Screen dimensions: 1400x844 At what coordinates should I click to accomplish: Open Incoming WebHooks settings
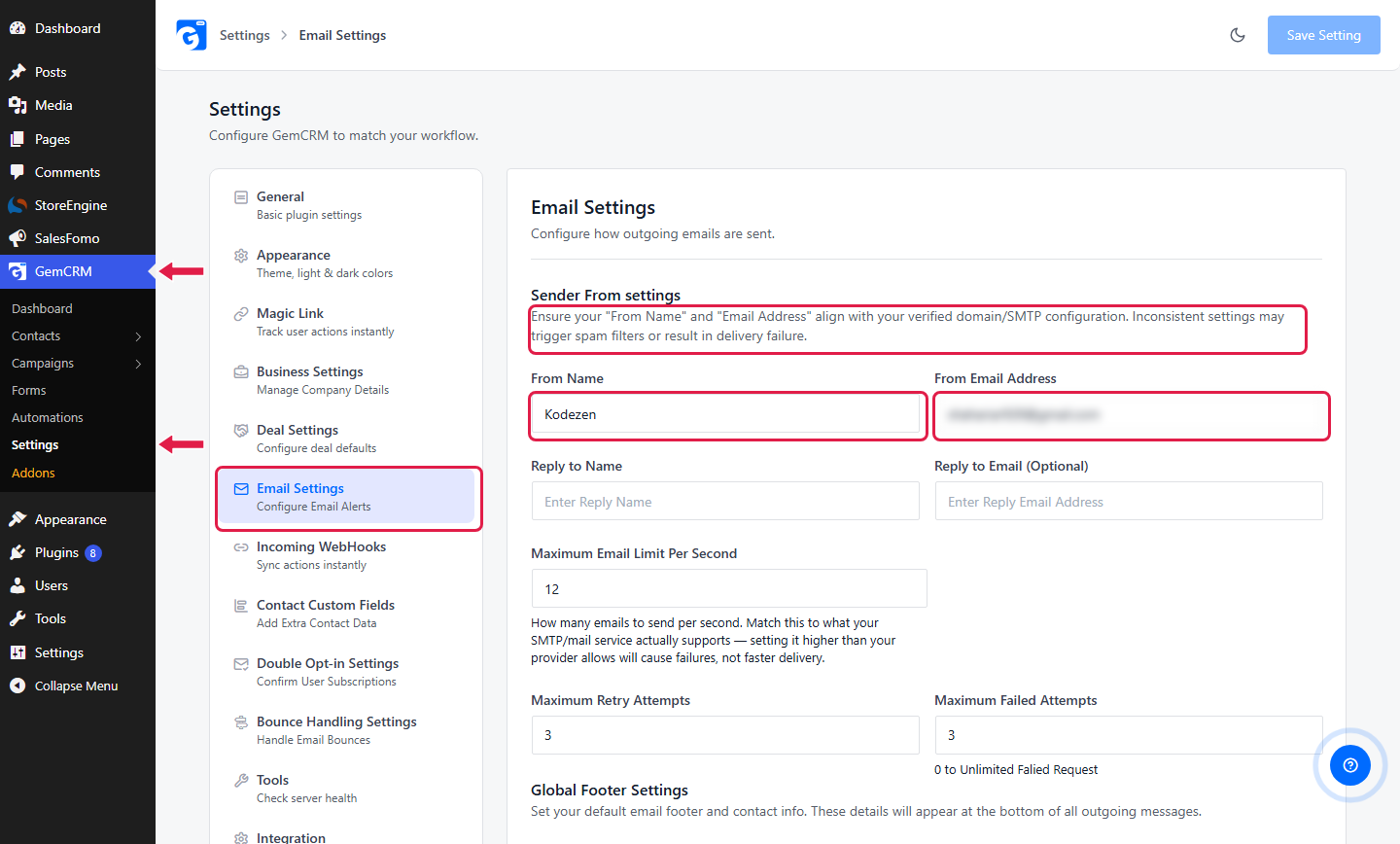(x=346, y=555)
